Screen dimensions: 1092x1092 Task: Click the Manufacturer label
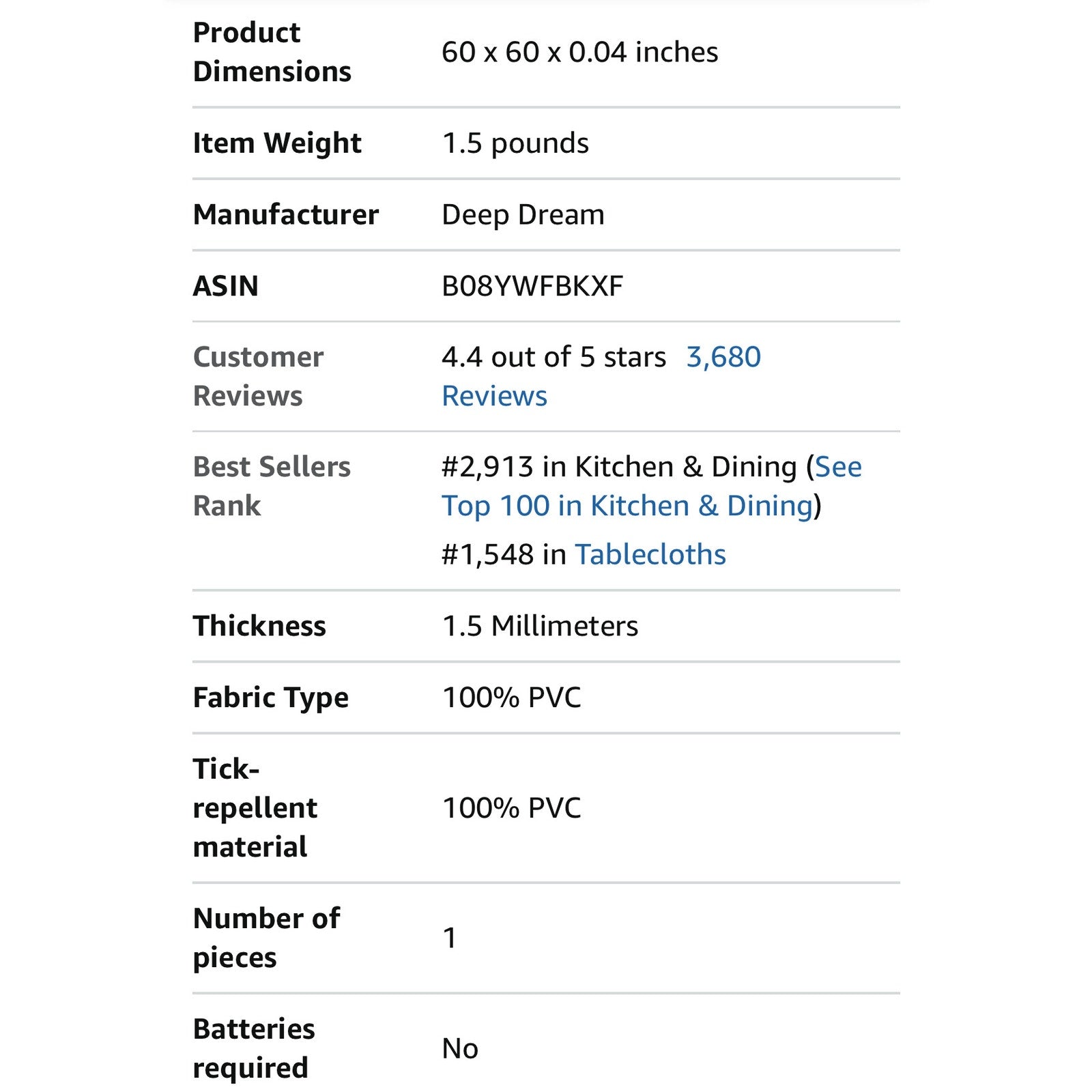coord(286,214)
